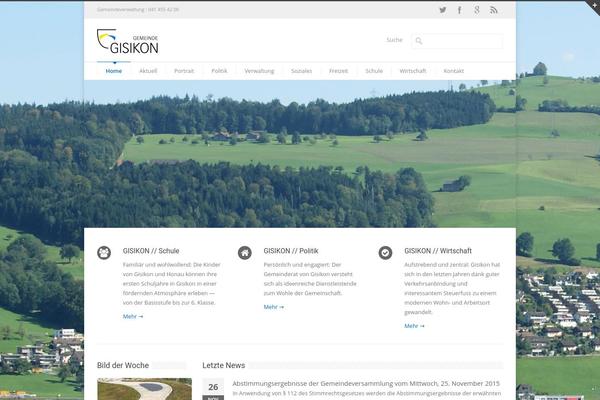Select the Home menu item
This screenshot has width=600, height=400.
(114, 71)
